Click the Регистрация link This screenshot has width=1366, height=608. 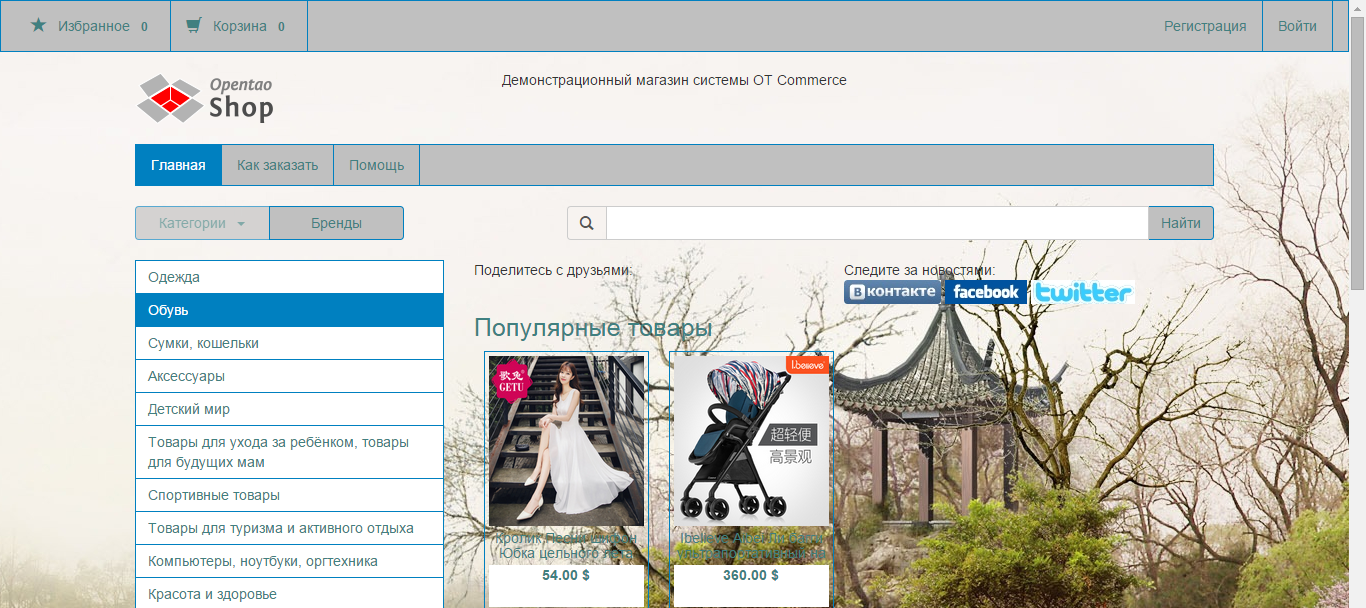[1205, 26]
